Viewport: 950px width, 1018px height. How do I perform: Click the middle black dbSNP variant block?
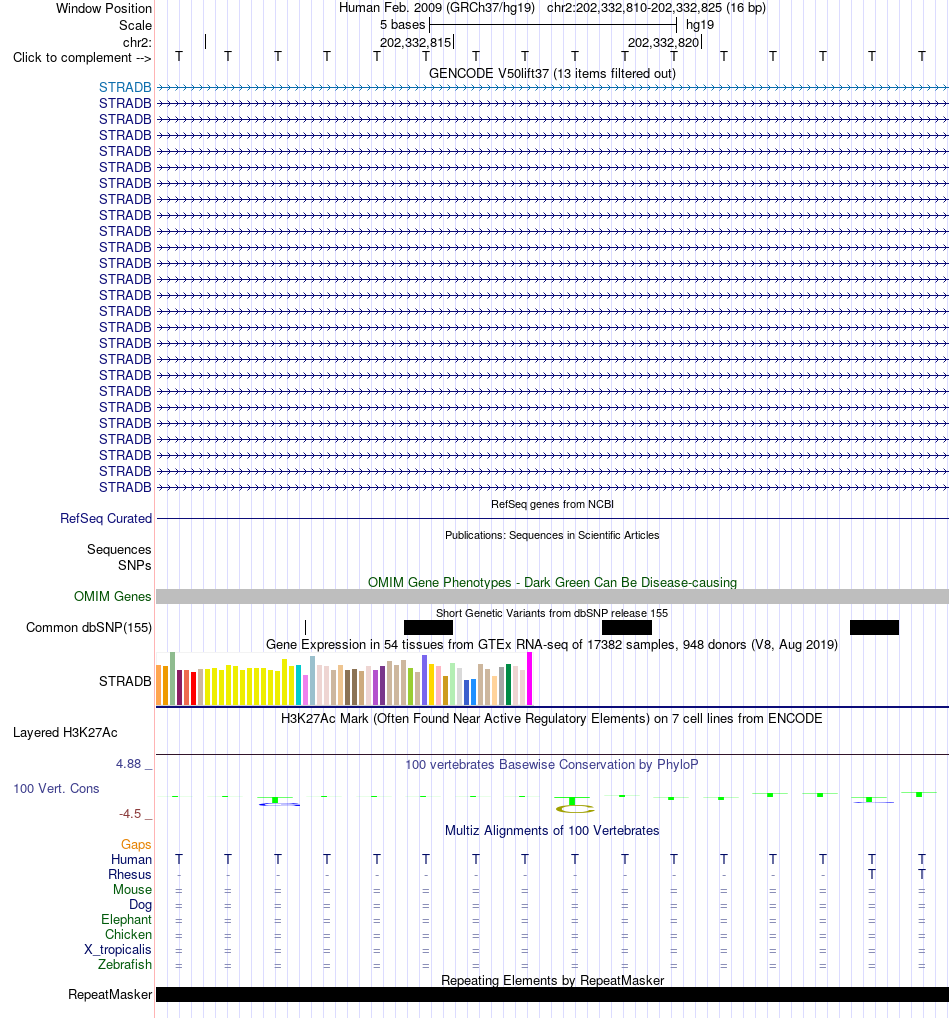tap(627, 627)
